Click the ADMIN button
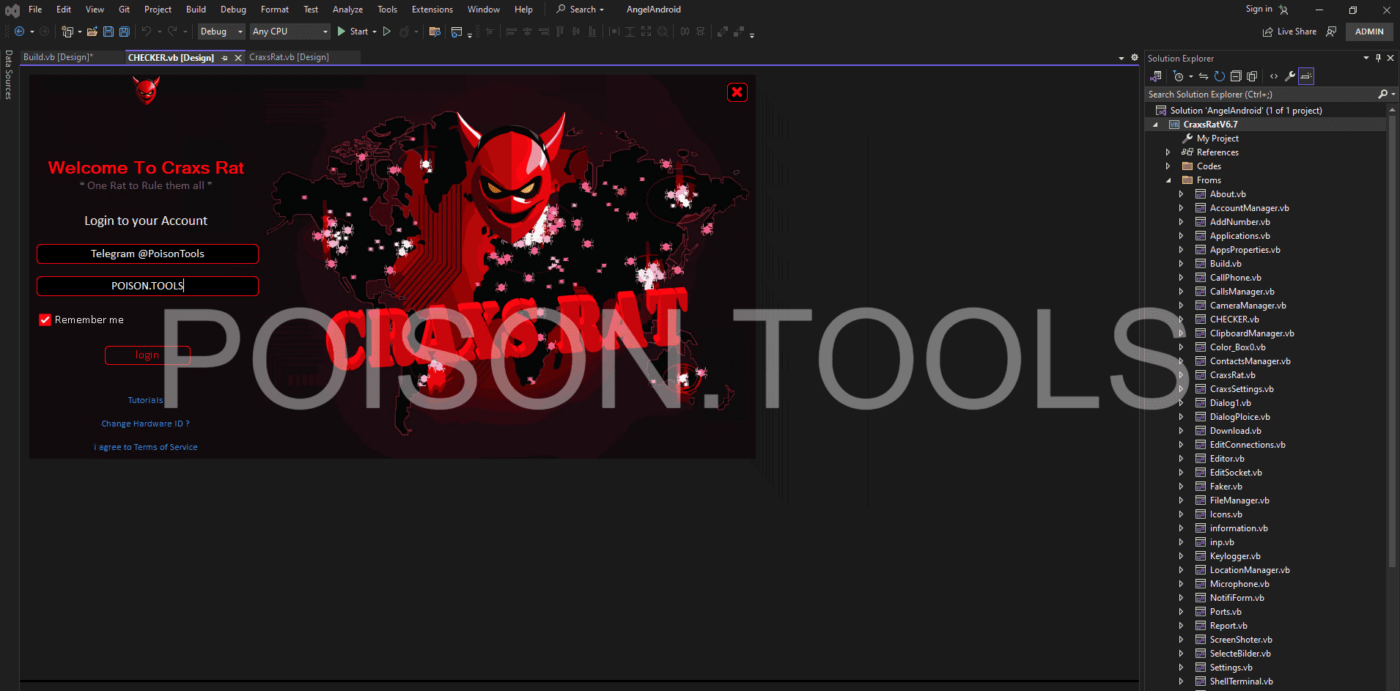Screen dimensions: 1400x691 point(1369,32)
